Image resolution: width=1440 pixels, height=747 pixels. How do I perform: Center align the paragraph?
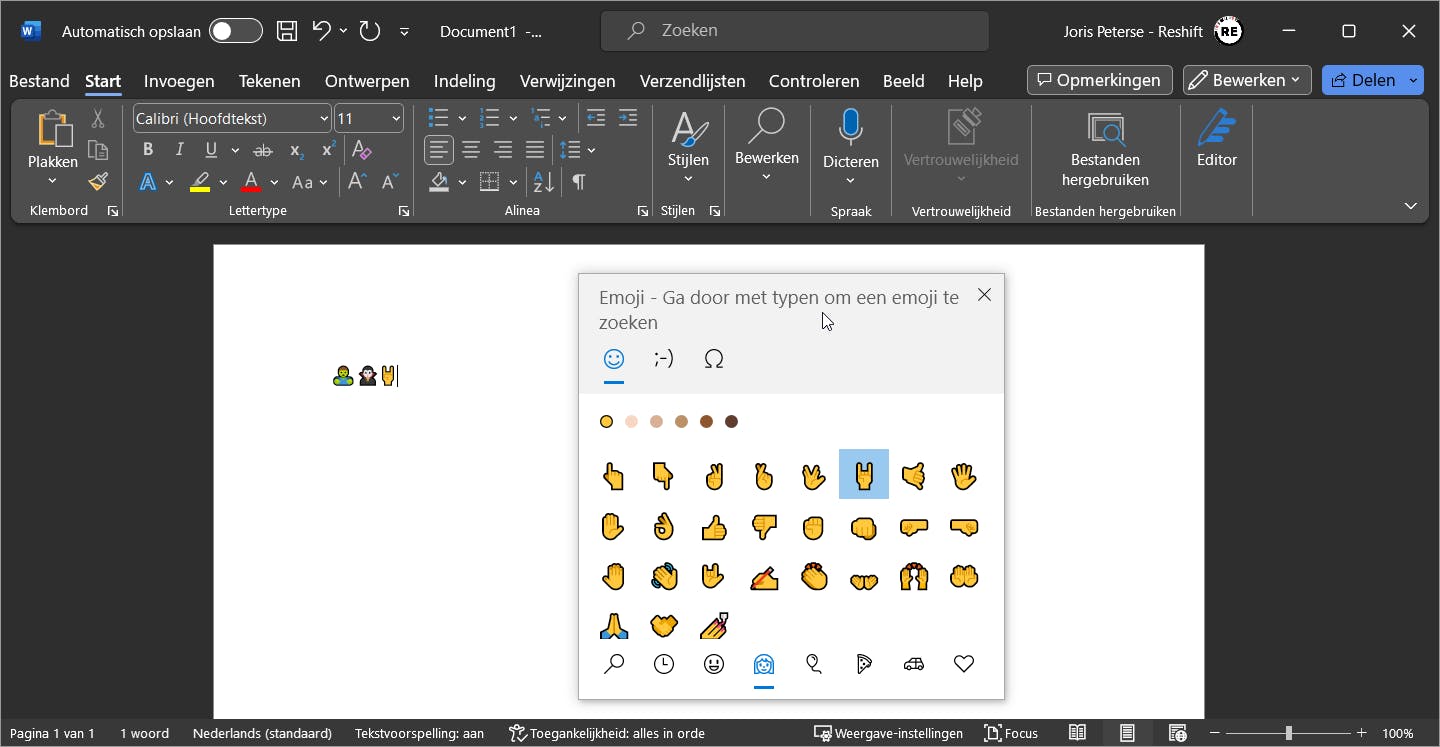point(471,150)
